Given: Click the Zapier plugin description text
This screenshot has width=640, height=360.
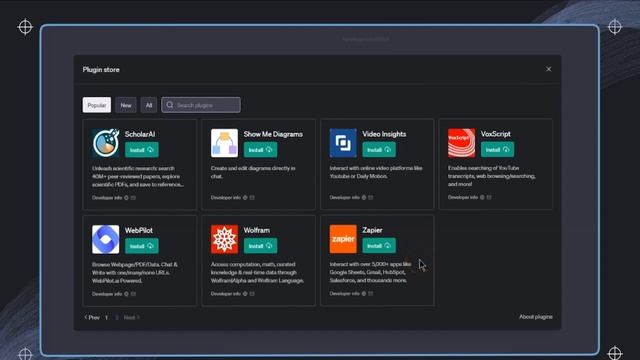Looking at the screenshot, I should [371, 272].
